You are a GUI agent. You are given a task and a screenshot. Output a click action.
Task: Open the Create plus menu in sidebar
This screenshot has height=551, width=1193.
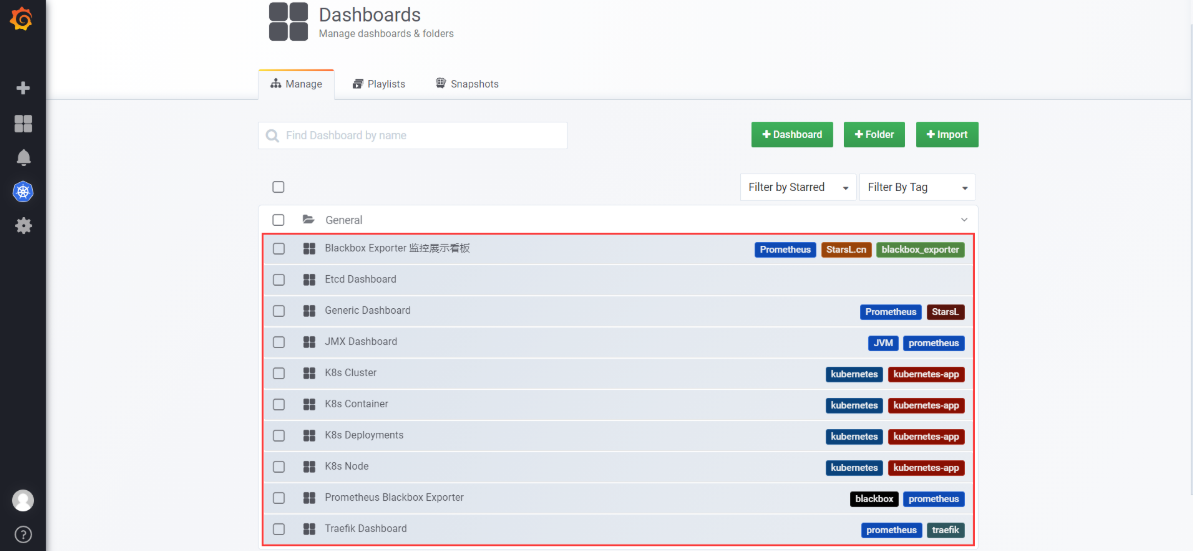click(23, 88)
